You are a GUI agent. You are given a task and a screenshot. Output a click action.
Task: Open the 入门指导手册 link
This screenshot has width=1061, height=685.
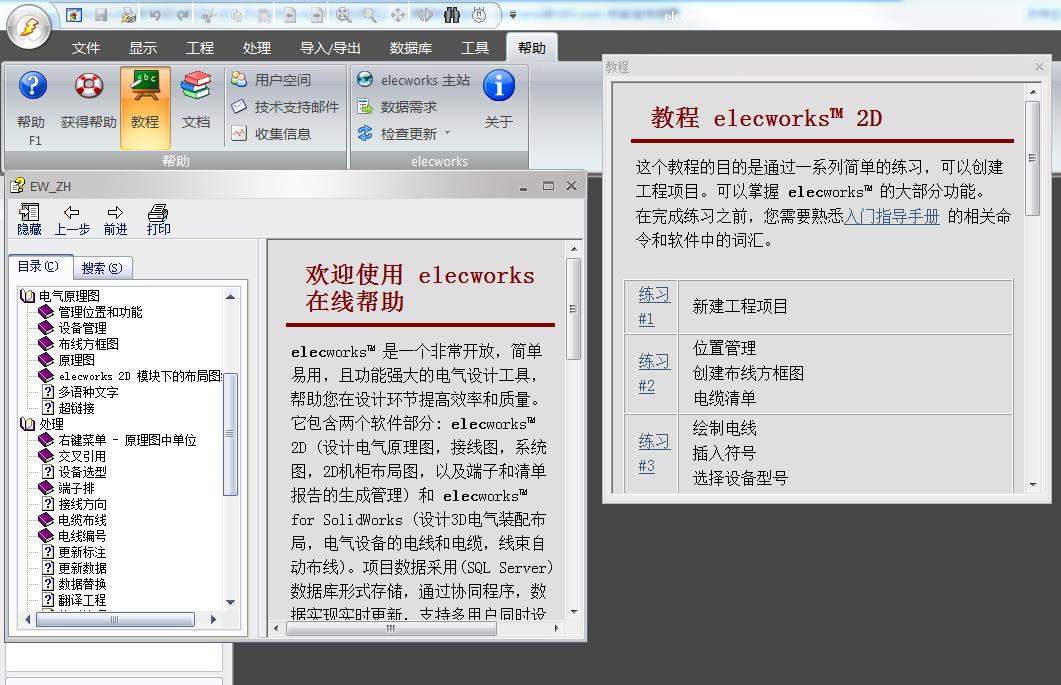892,216
